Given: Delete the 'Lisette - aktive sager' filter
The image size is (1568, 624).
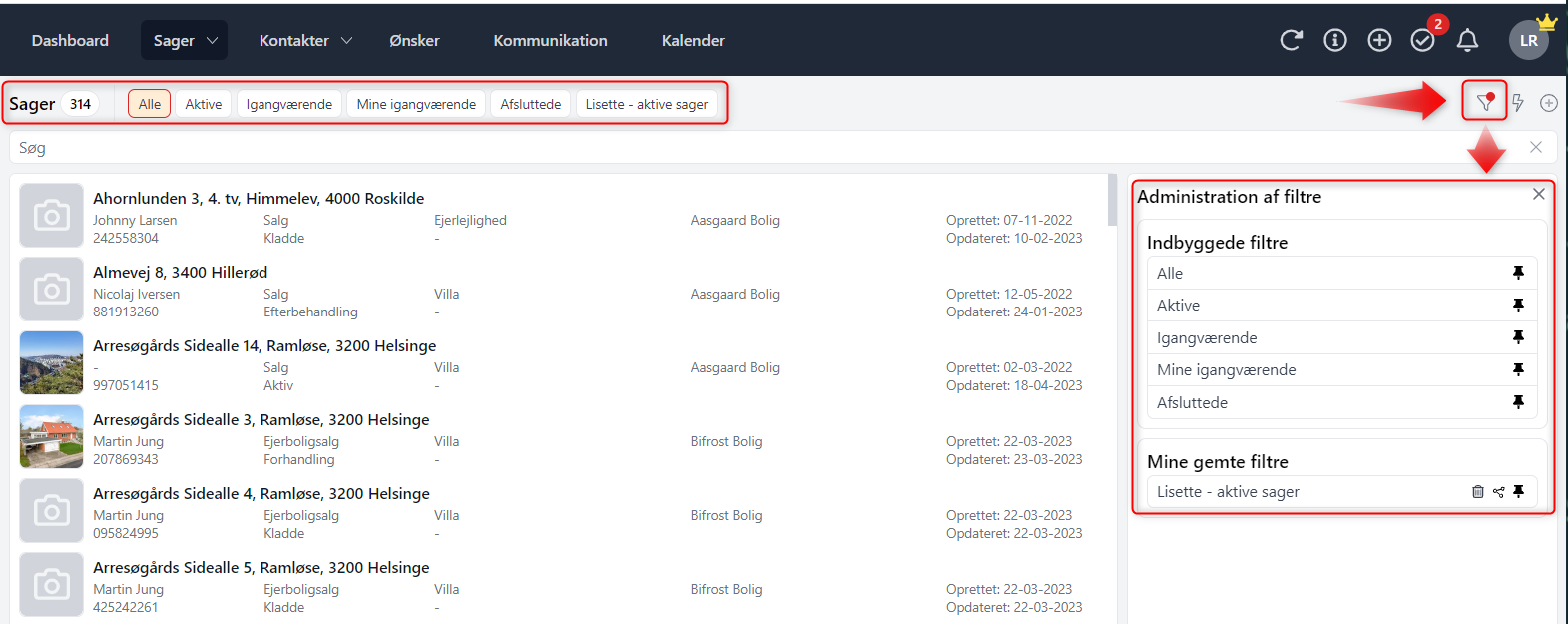Looking at the screenshot, I should click(x=1478, y=492).
